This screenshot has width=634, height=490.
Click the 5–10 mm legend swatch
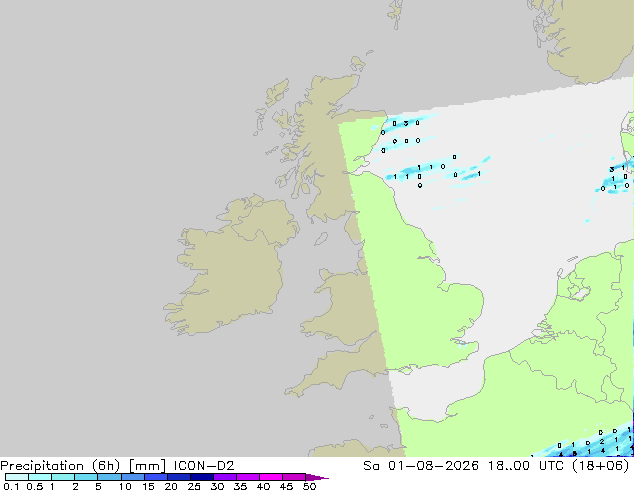click(109, 477)
